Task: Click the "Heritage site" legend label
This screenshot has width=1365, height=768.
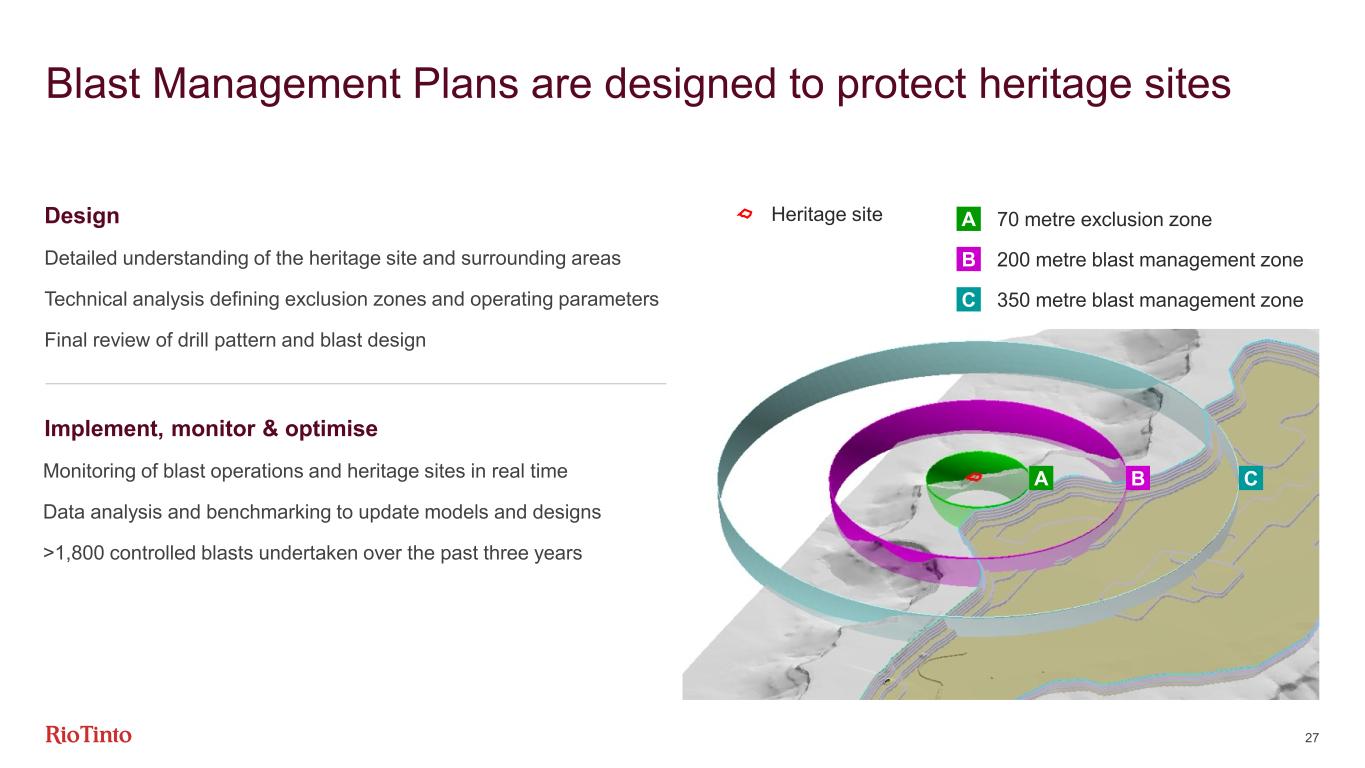Action: [x=827, y=214]
